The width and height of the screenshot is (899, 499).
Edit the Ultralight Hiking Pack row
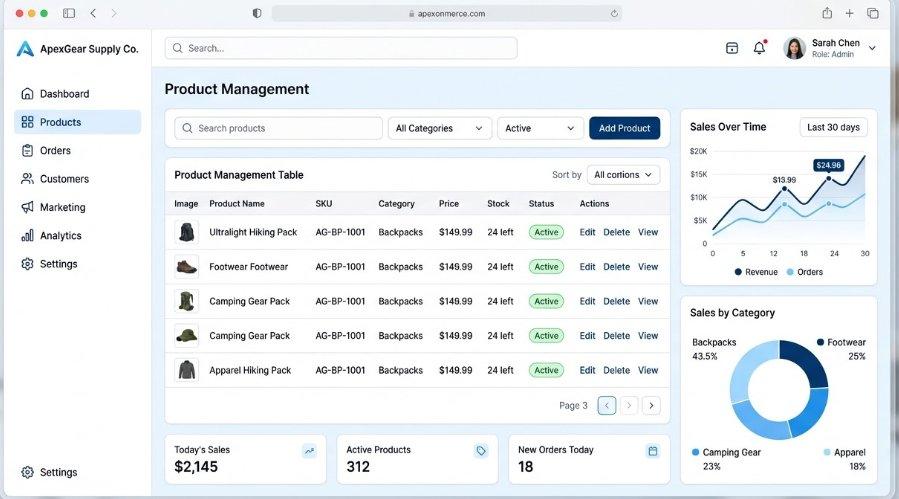pyautogui.click(x=587, y=232)
